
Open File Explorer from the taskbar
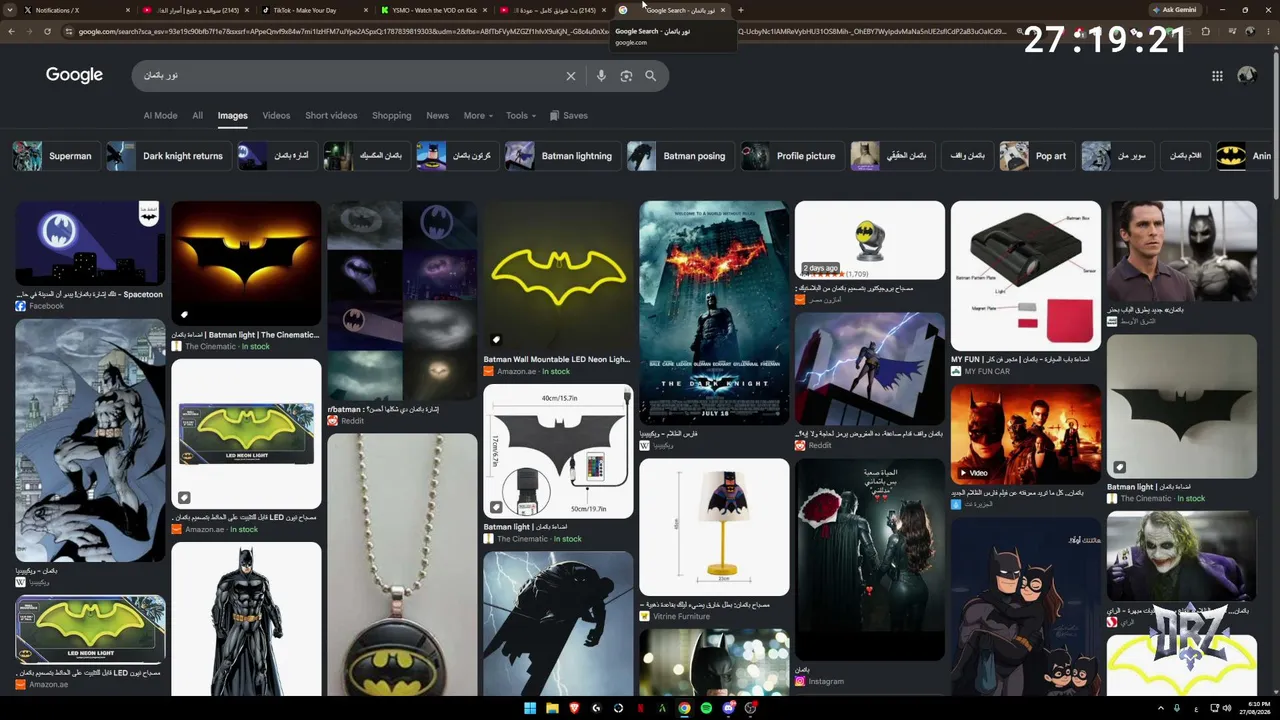(552, 708)
